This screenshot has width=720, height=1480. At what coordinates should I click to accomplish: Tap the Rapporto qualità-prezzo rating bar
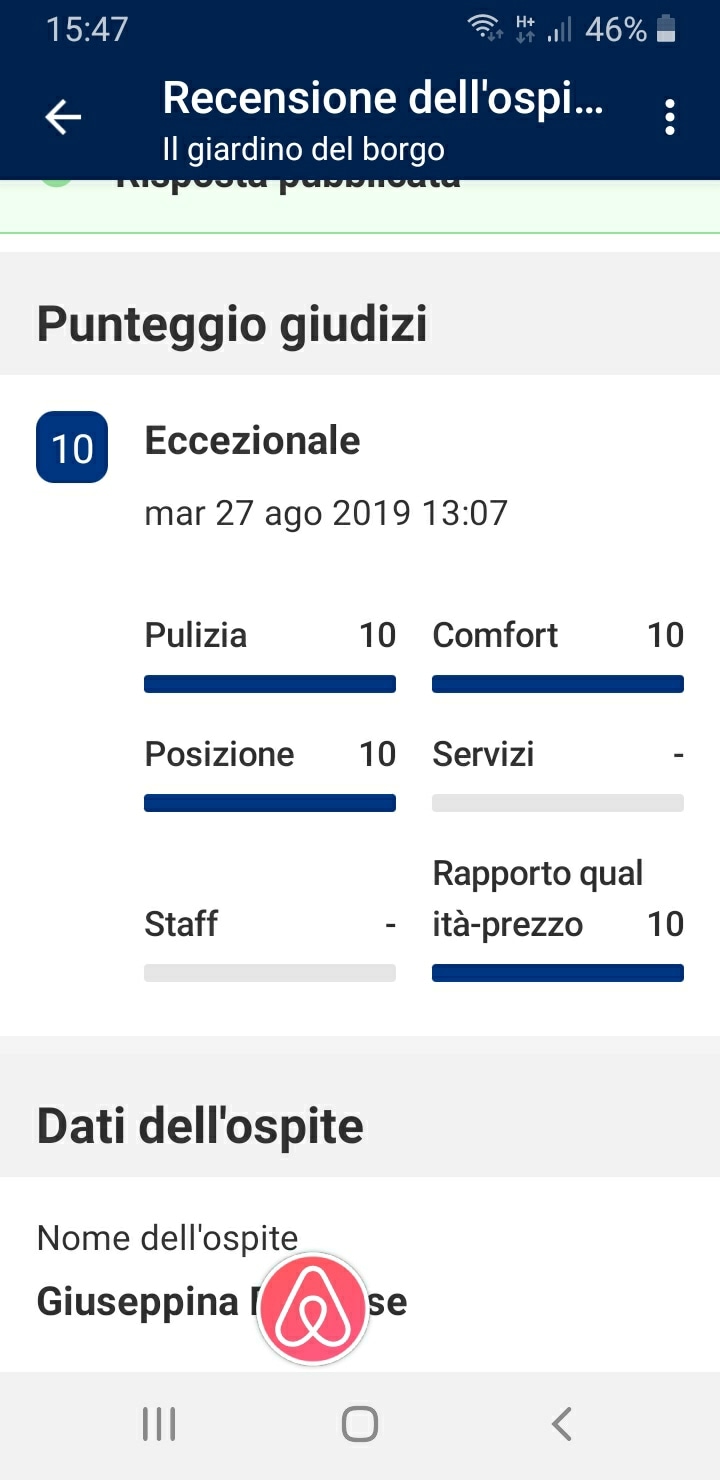pyautogui.click(x=558, y=973)
